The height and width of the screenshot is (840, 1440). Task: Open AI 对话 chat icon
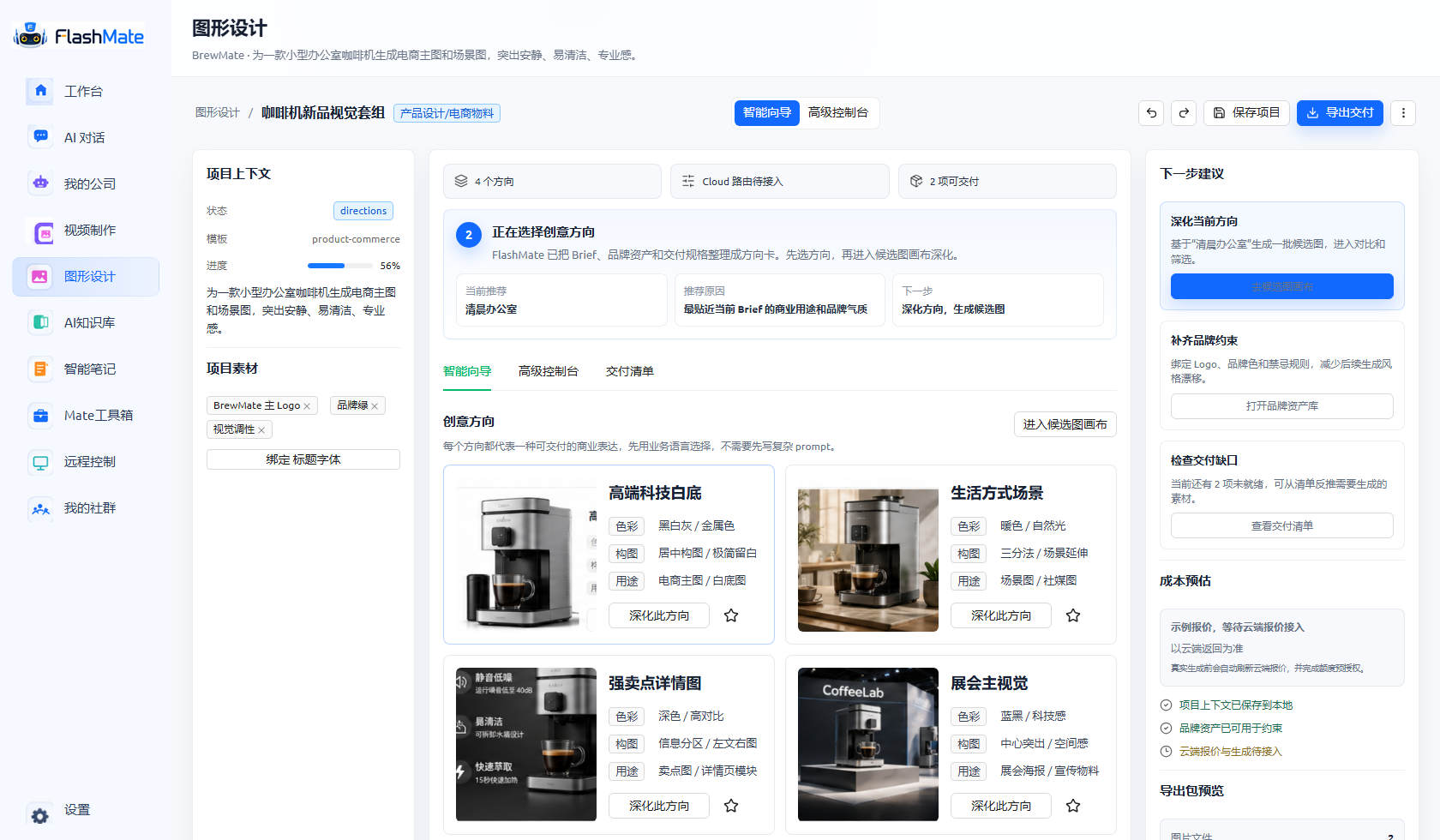(40, 137)
